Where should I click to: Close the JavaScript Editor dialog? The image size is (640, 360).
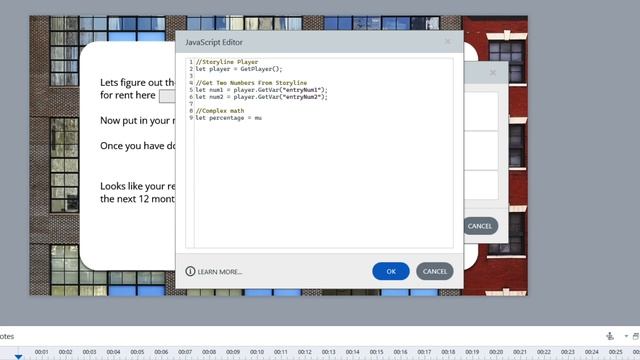click(x=447, y=42)
